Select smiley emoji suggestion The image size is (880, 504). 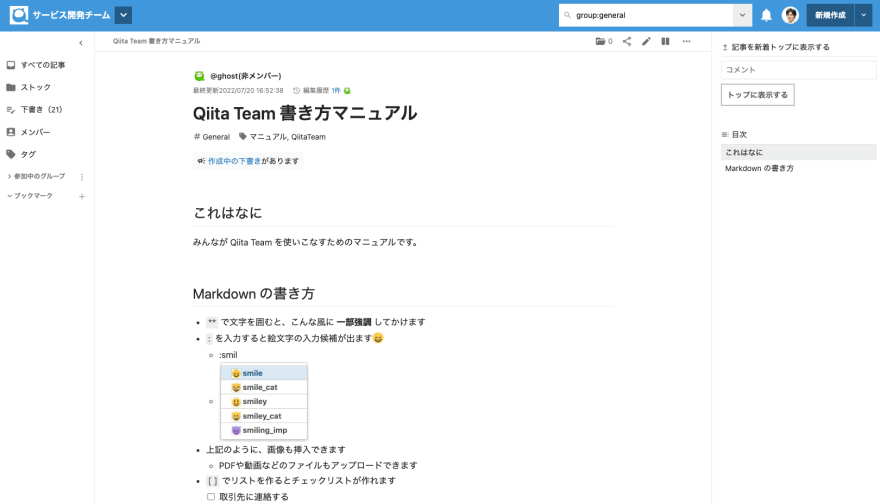pyautogui.click(x=264, y=401)
